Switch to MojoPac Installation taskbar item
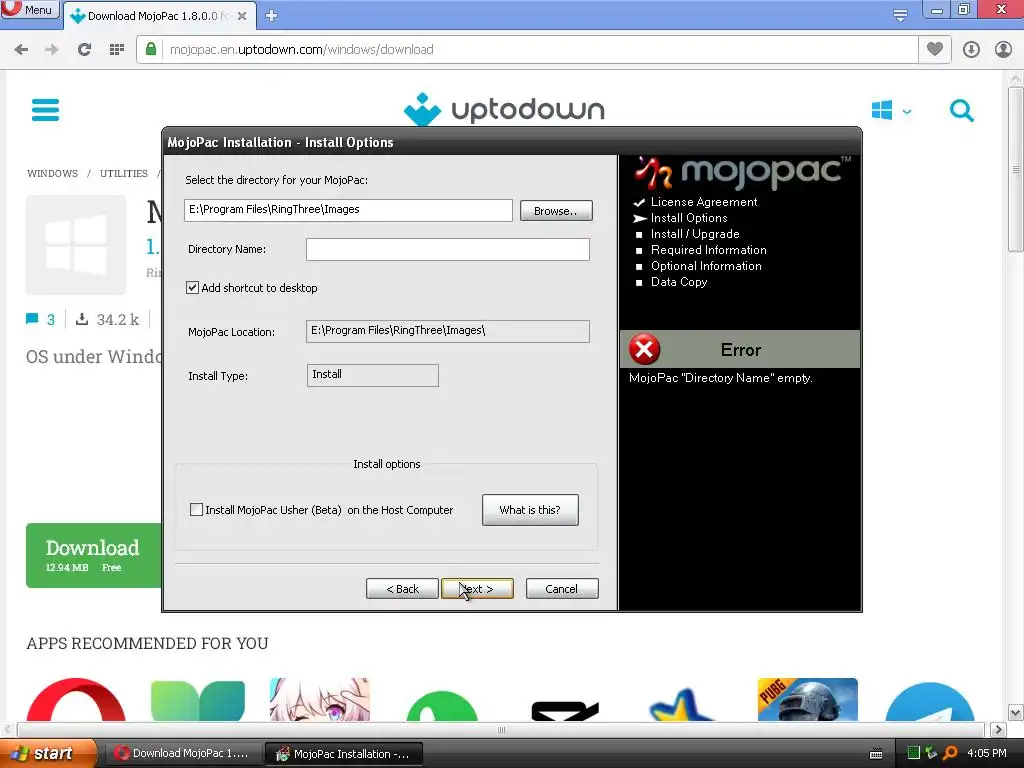The height and width of the screenshot is (768, 1024). point(344,754)
